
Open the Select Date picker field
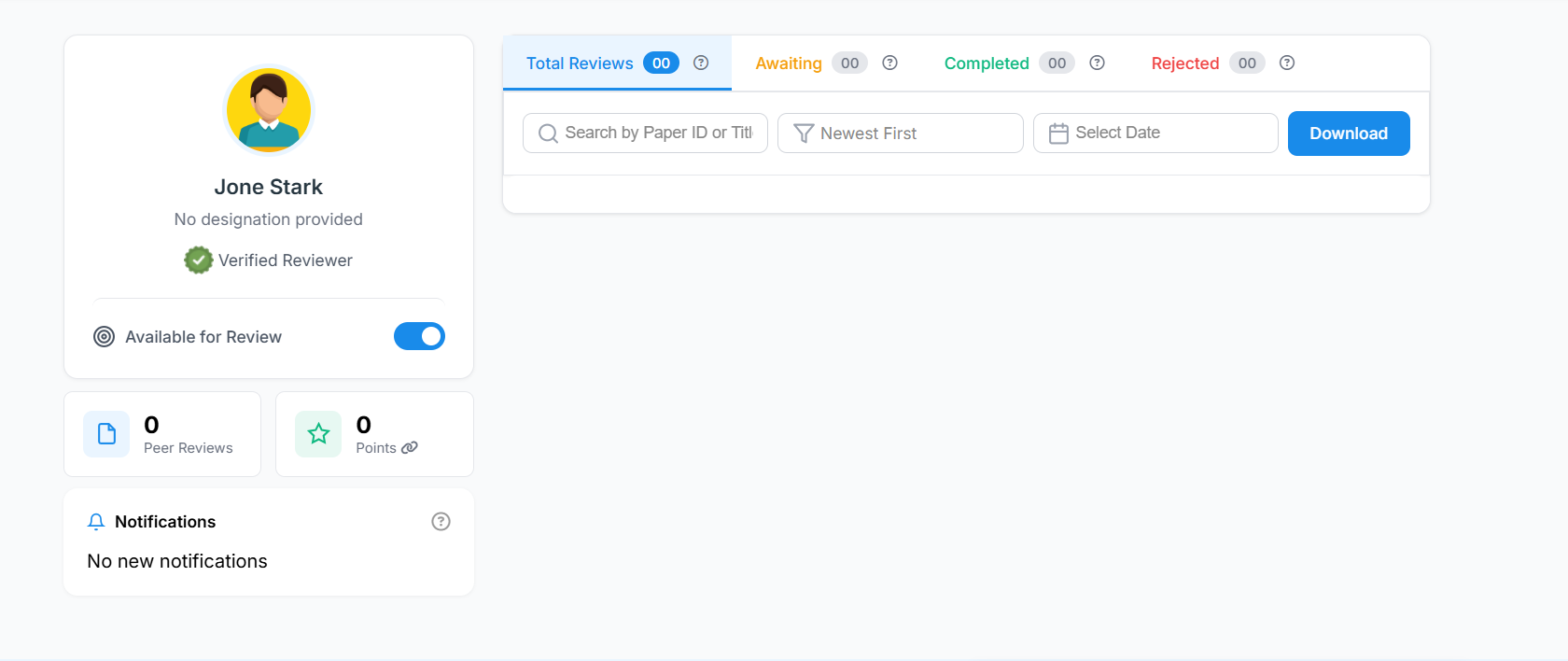tap(1155, 134)
